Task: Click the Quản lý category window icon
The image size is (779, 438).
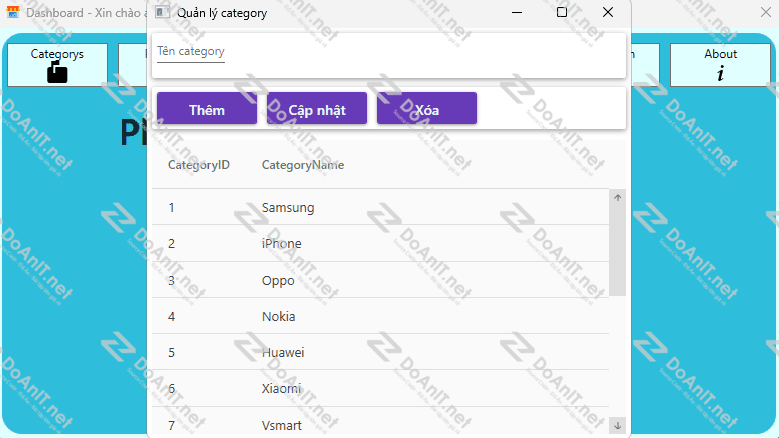Action: [162, 12]
